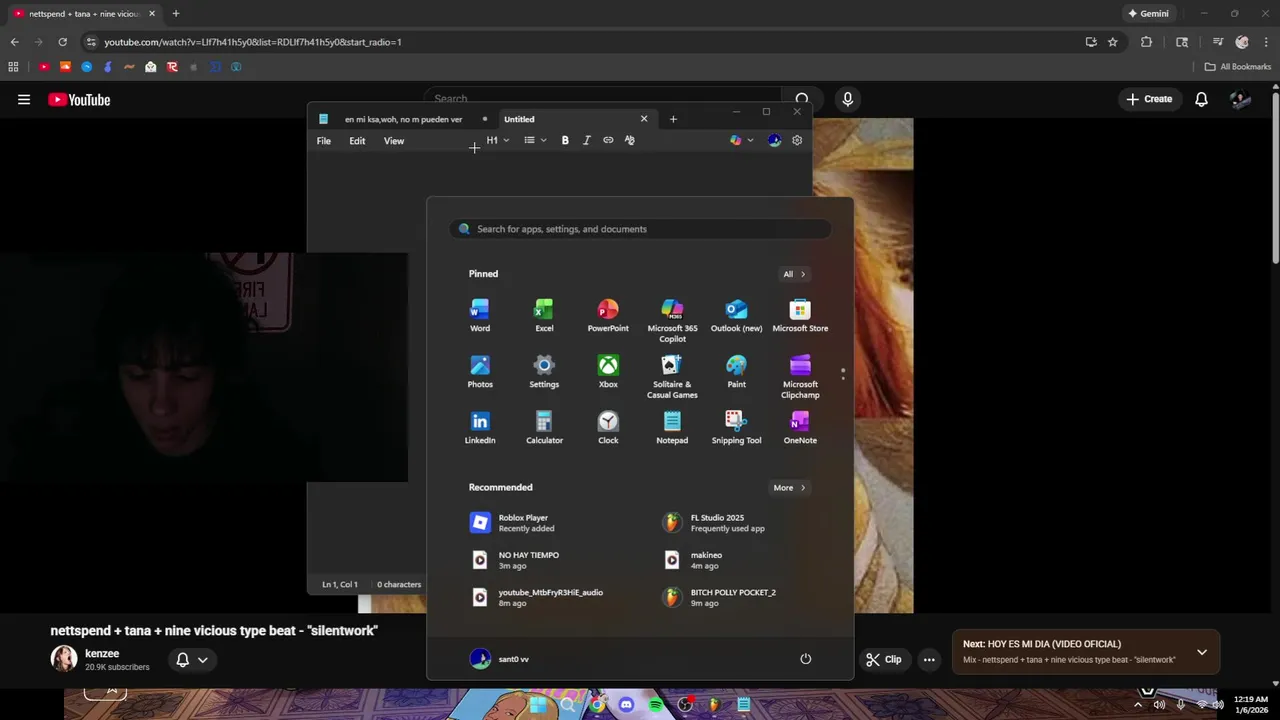Expand Notepad list style dropdown

pos(535,140)
